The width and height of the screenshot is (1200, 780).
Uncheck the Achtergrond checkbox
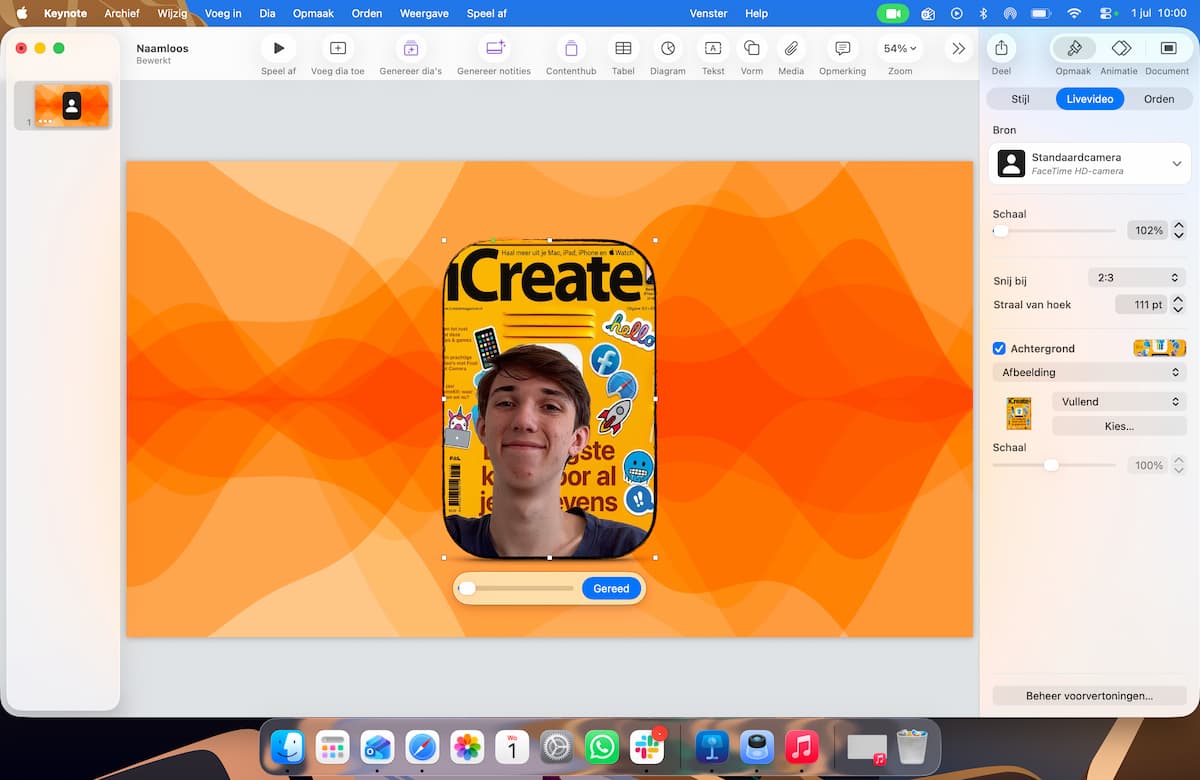tap(999, 348)
